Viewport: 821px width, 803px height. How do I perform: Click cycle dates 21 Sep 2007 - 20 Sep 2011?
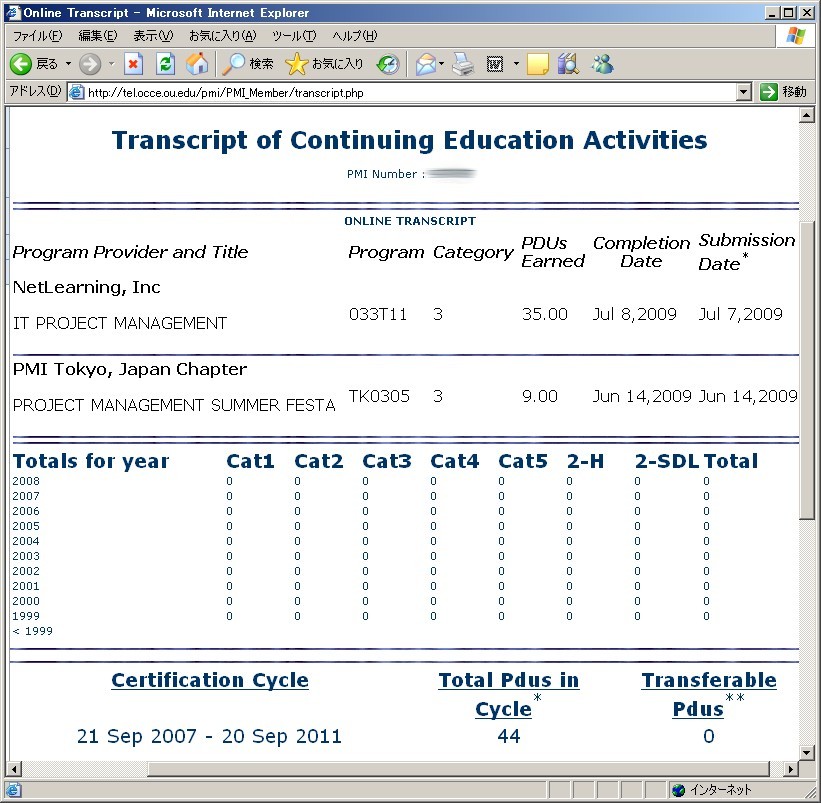pos(209,737)
